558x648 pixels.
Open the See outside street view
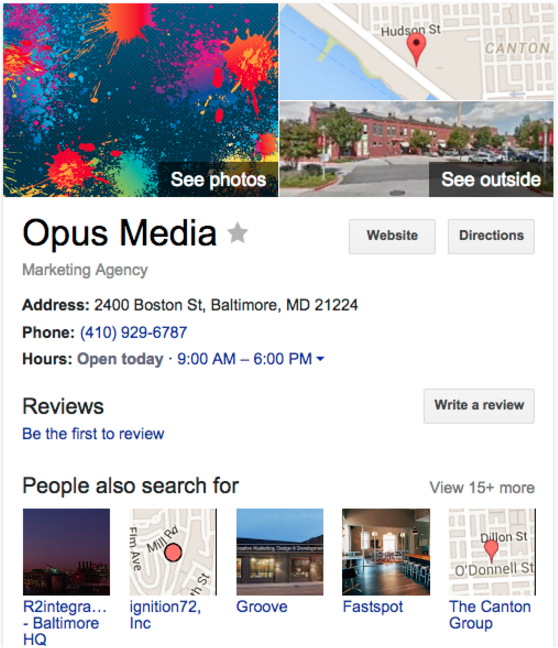pyautogui.click(x=491, y=179)
